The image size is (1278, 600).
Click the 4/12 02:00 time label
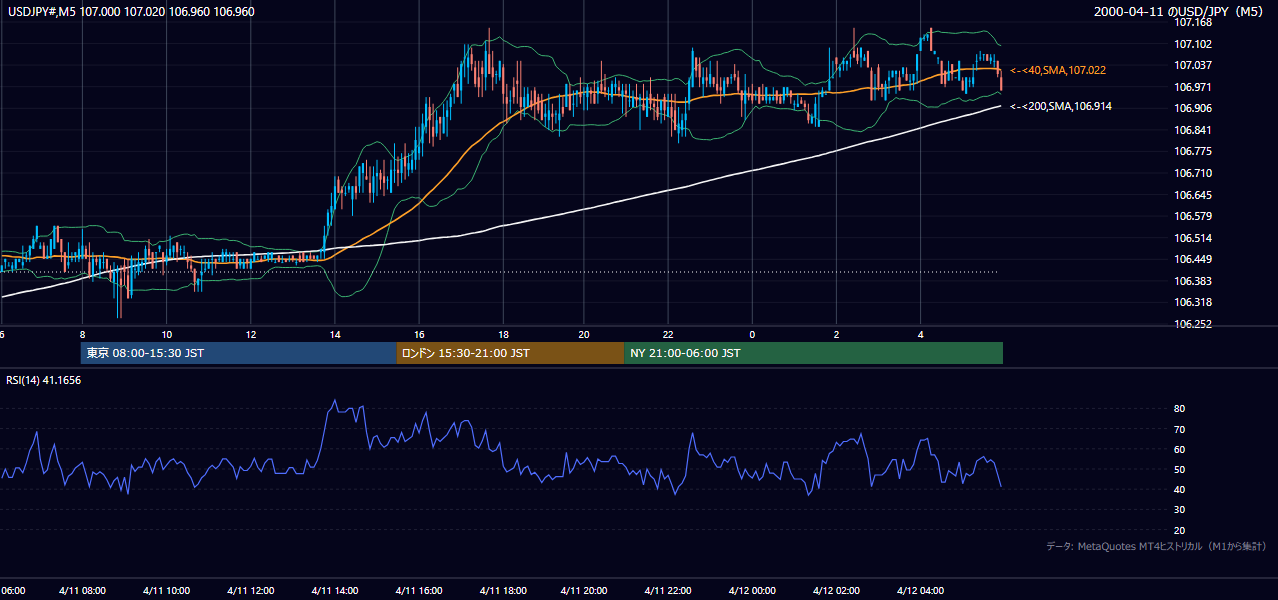tap(836, 590)
